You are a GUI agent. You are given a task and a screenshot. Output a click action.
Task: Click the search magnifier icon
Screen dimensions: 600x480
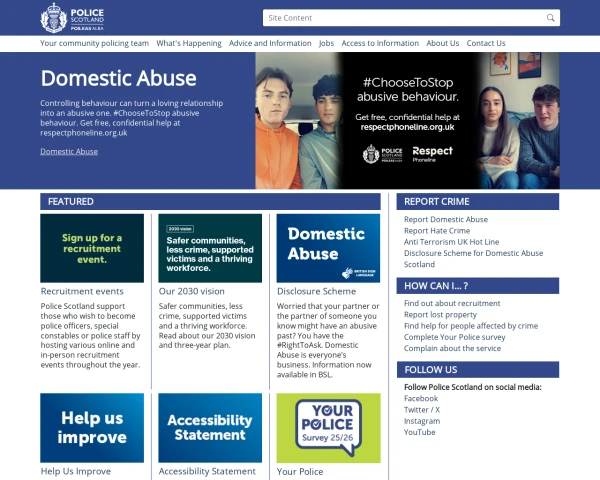550,18
